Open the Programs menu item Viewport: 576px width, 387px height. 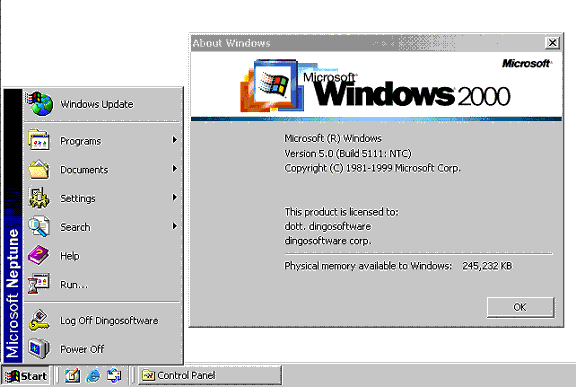103,141
